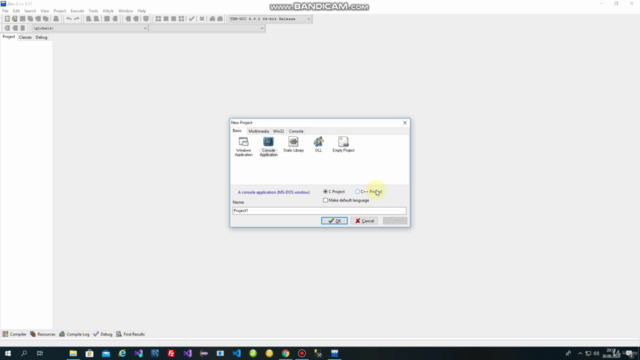Open the Find Results bottom tab

pyautogui.click(x=131, y=334)
